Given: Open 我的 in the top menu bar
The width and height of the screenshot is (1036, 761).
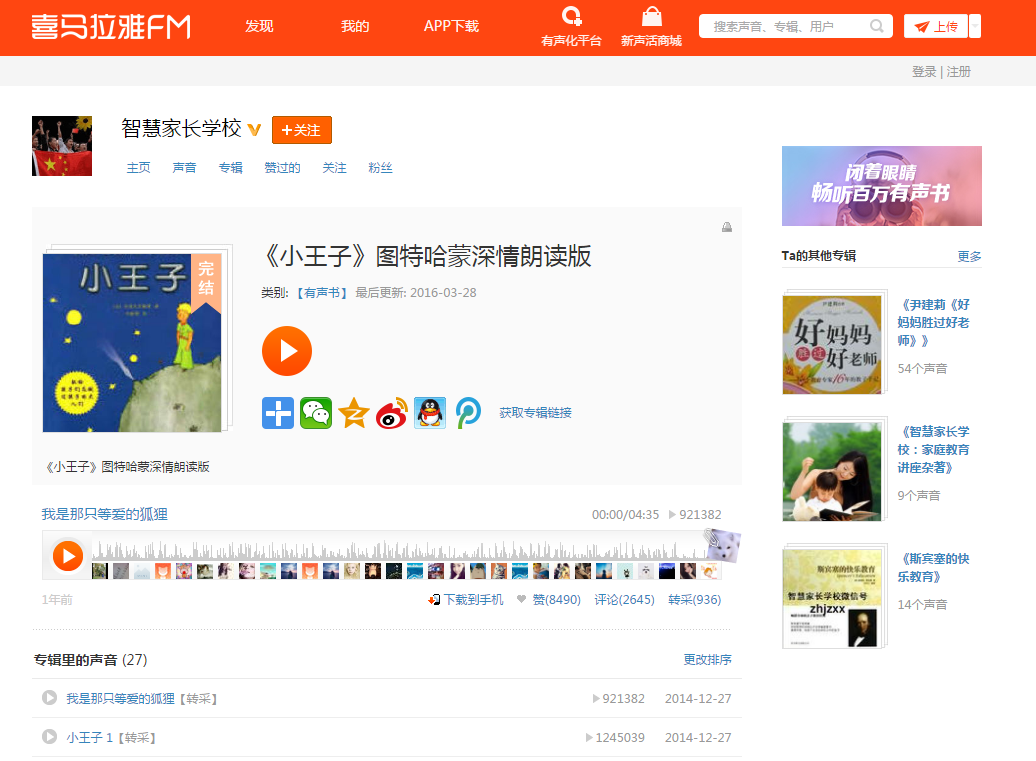Looking at the screenshot, I should point(355,27).
